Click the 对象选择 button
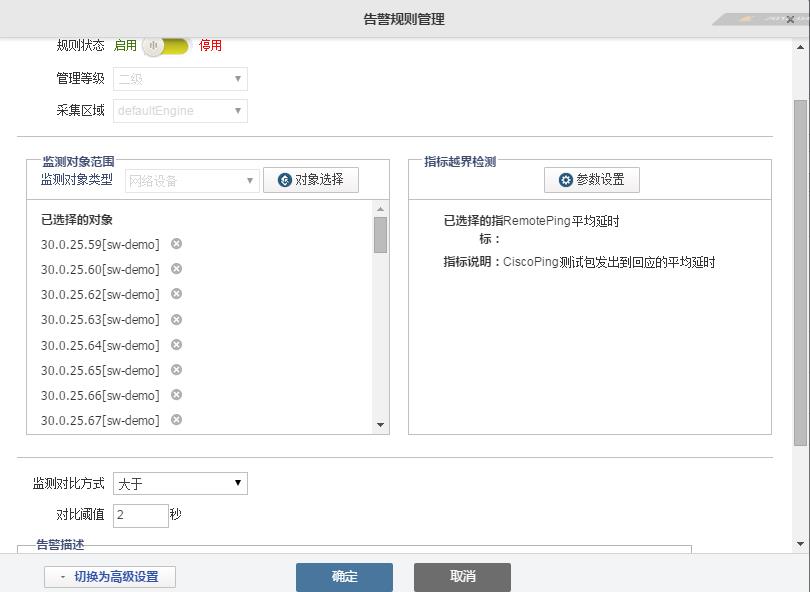 [x=310, y=180]
